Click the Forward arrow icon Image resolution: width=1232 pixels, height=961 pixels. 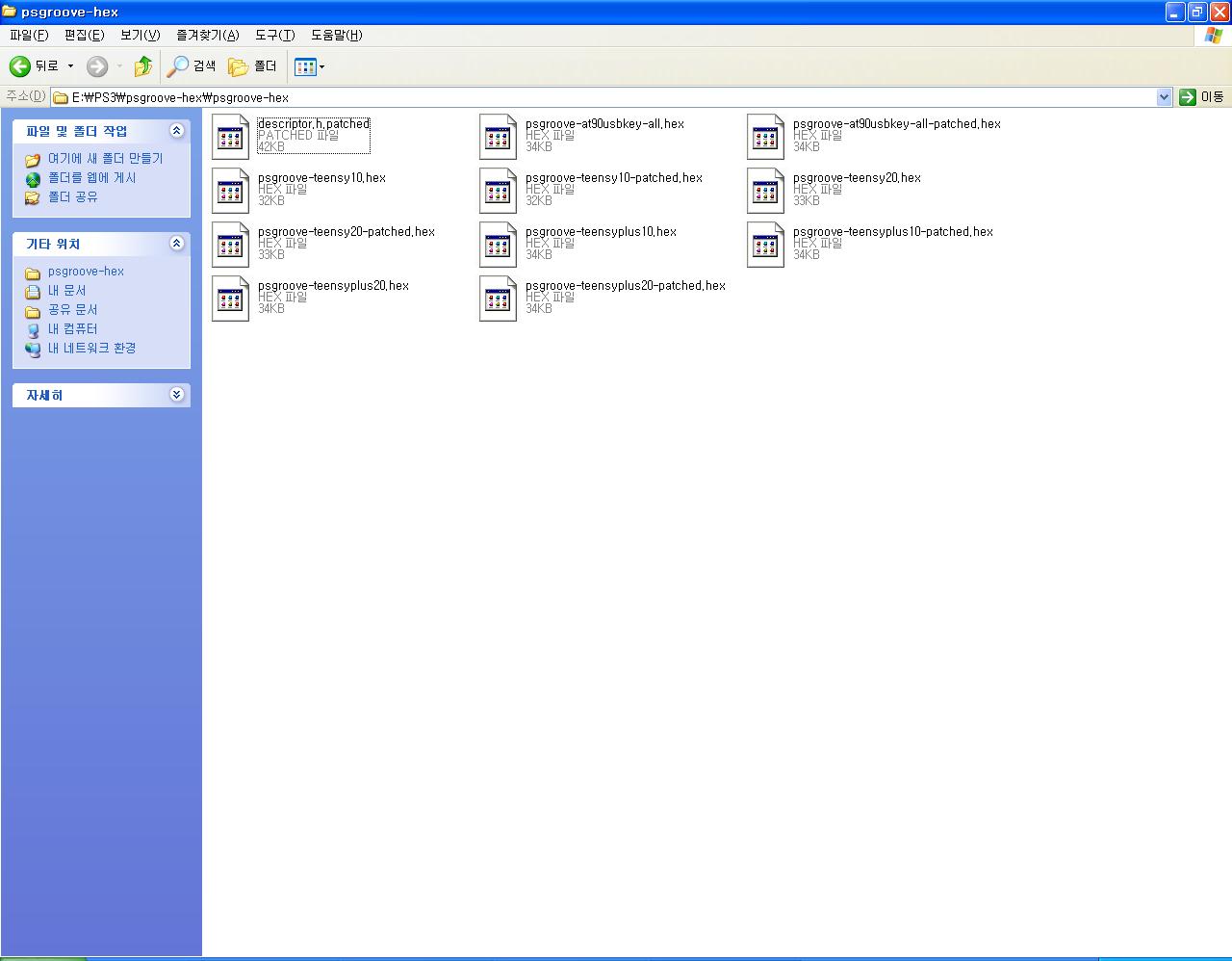[x=97, y=65]
